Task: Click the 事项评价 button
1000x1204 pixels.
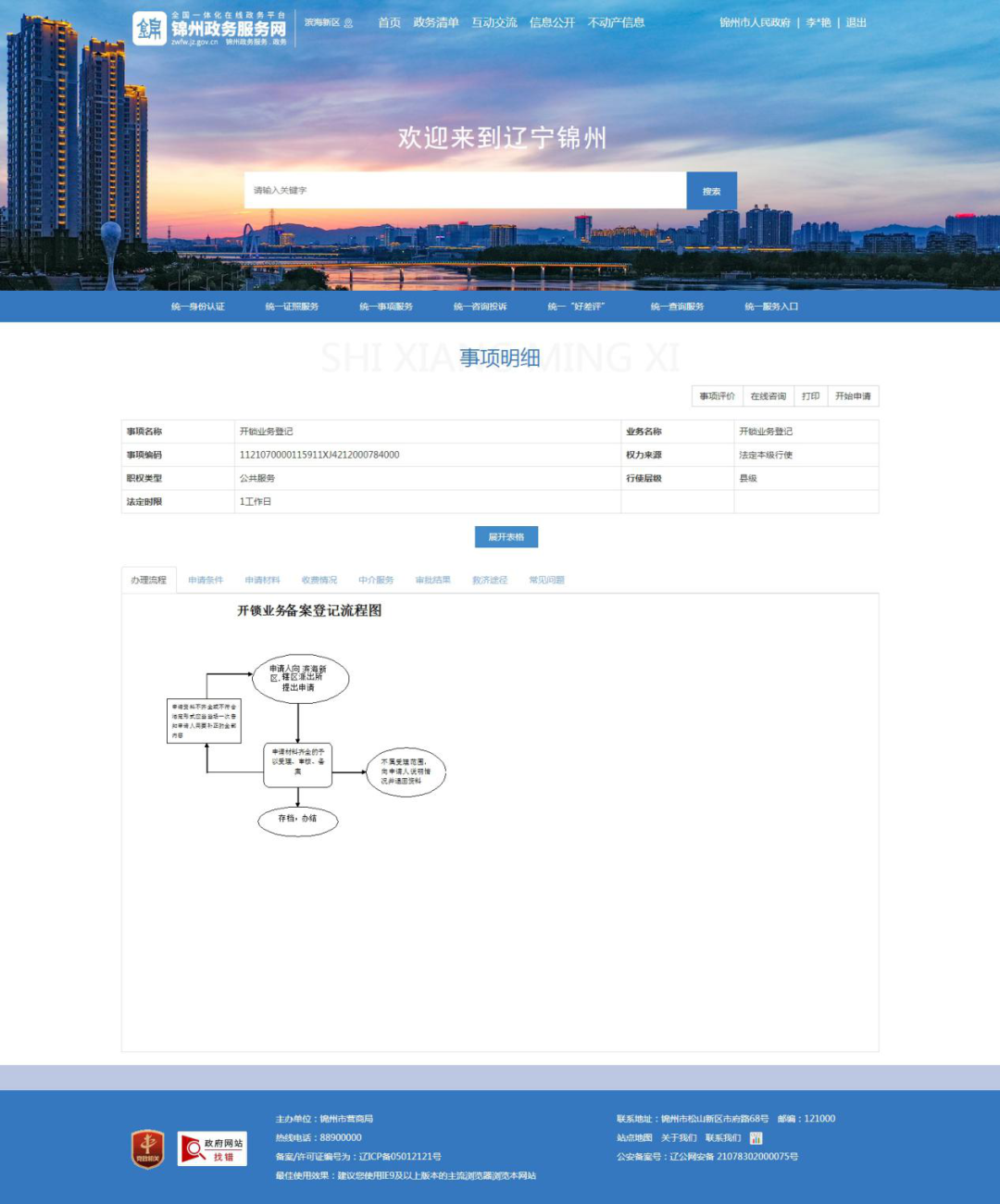Action: coord(717,396)
